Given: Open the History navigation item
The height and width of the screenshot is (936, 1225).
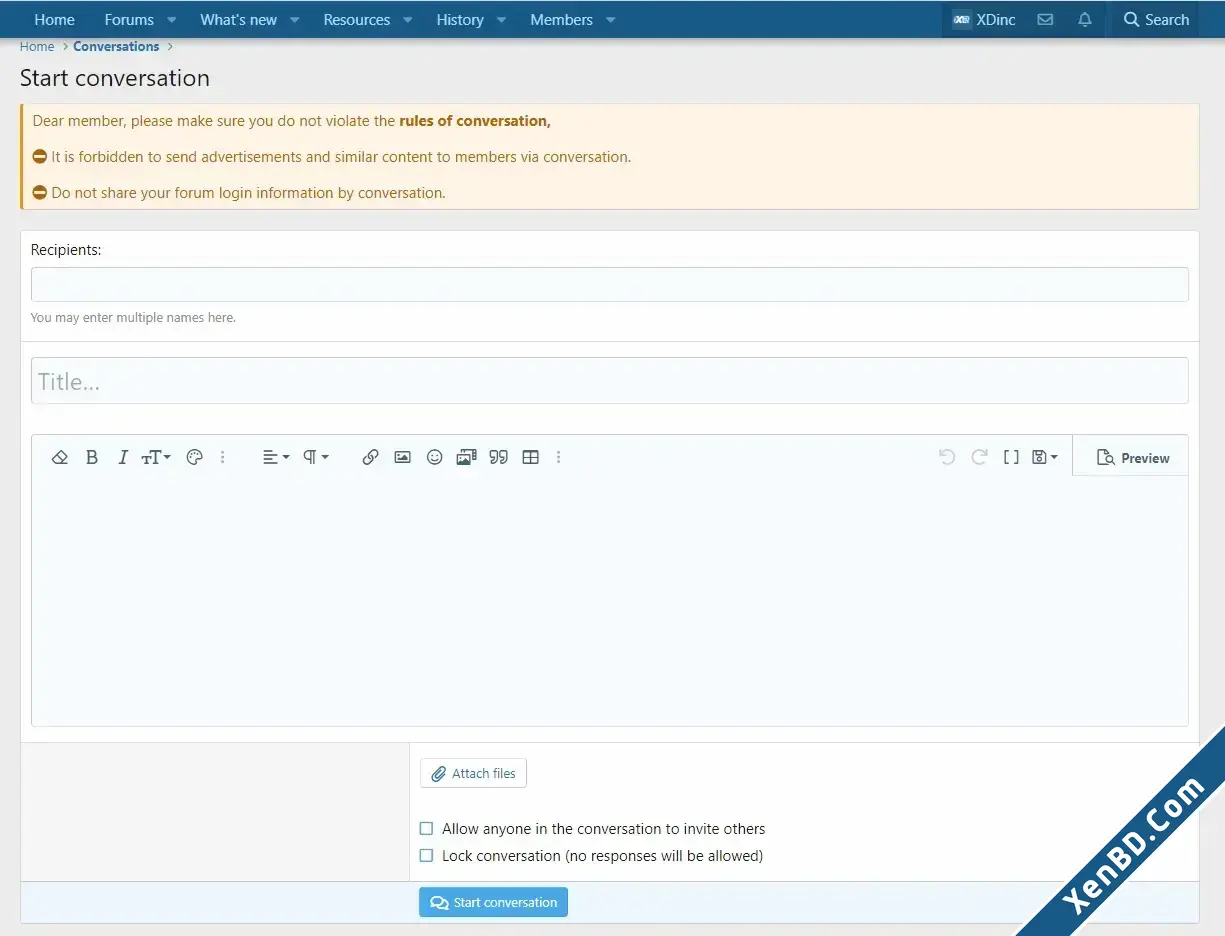Looking at the screenshot, I should (x=460, y=20).
